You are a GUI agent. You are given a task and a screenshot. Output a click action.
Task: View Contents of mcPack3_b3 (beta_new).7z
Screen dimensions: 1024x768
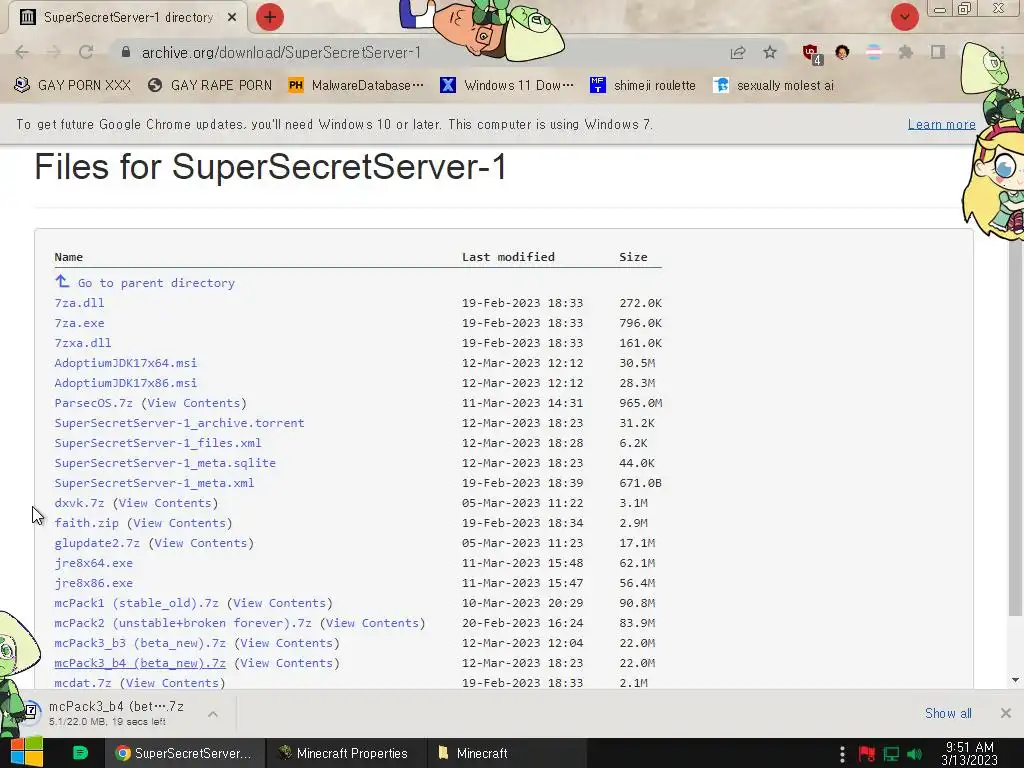click(x=287, y=643)
